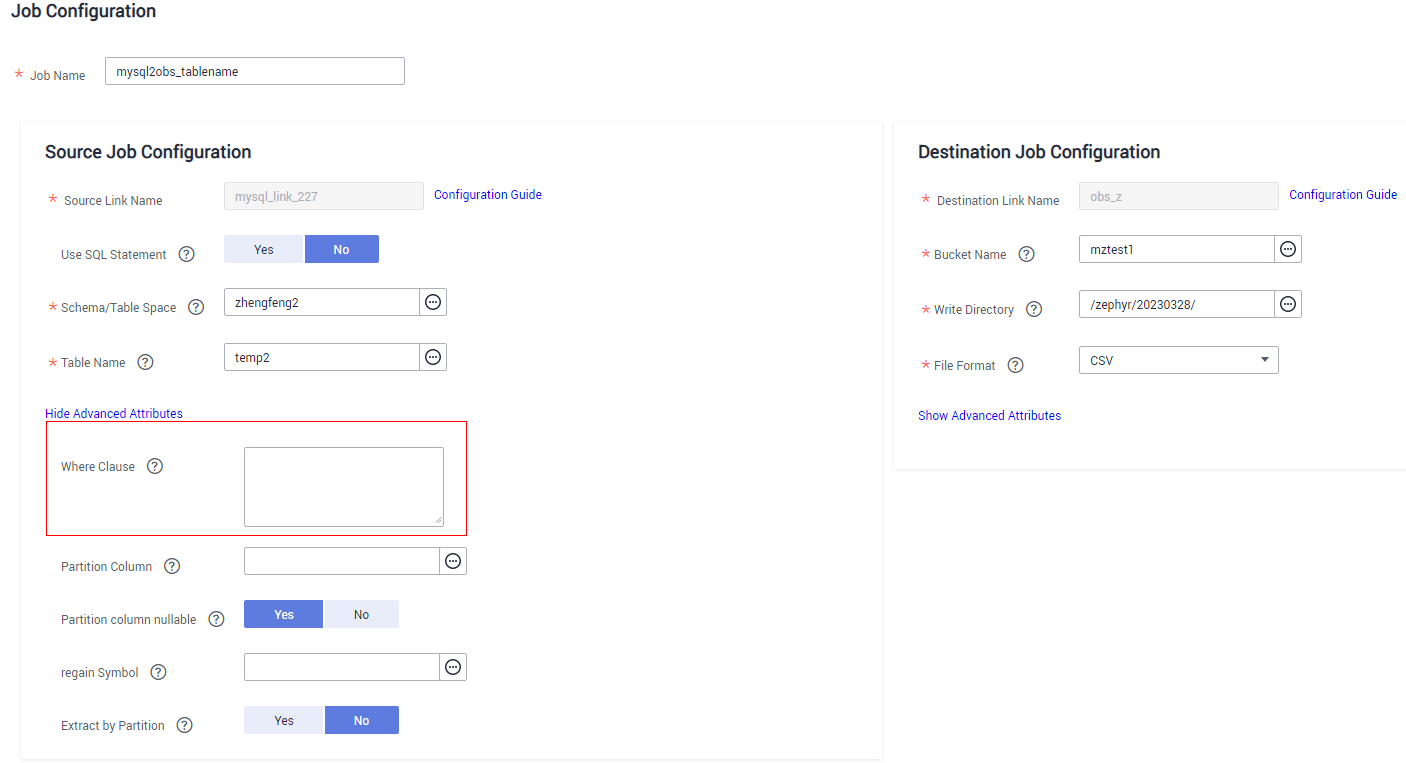The image size is (1406, 763).
Task: Open help icon beside Where Clause
Action: [154, 466]
